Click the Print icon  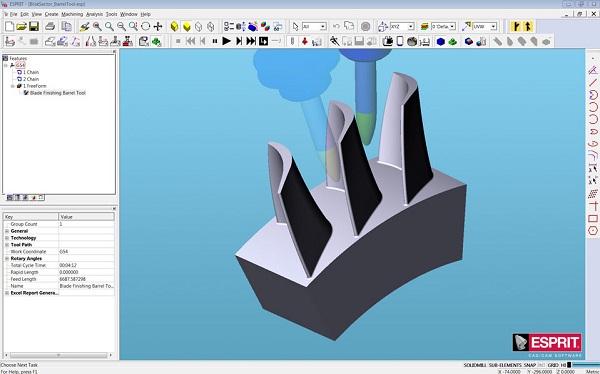click(50, 26)
